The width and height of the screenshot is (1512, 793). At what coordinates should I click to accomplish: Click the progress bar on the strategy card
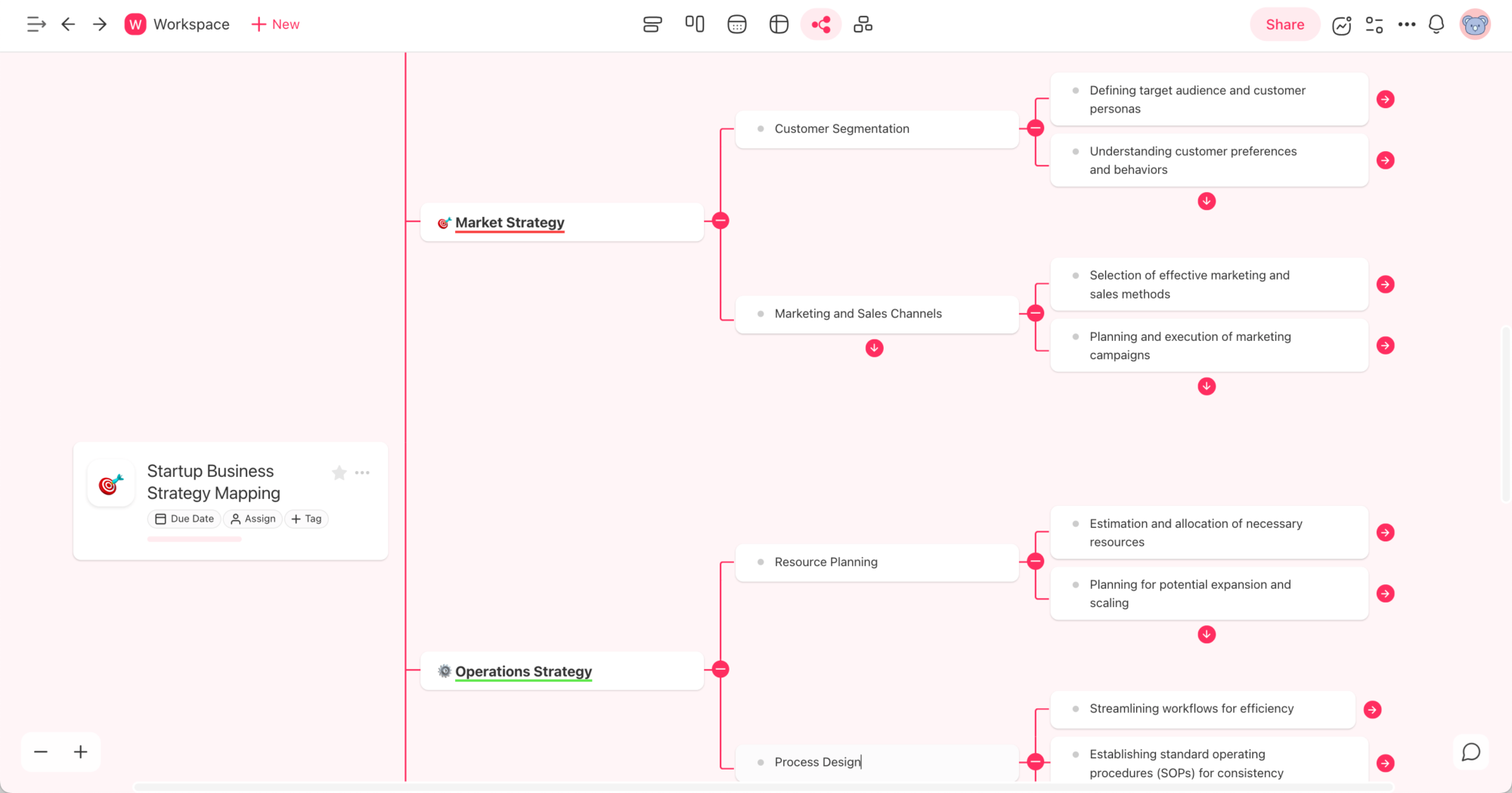(194, 538)
